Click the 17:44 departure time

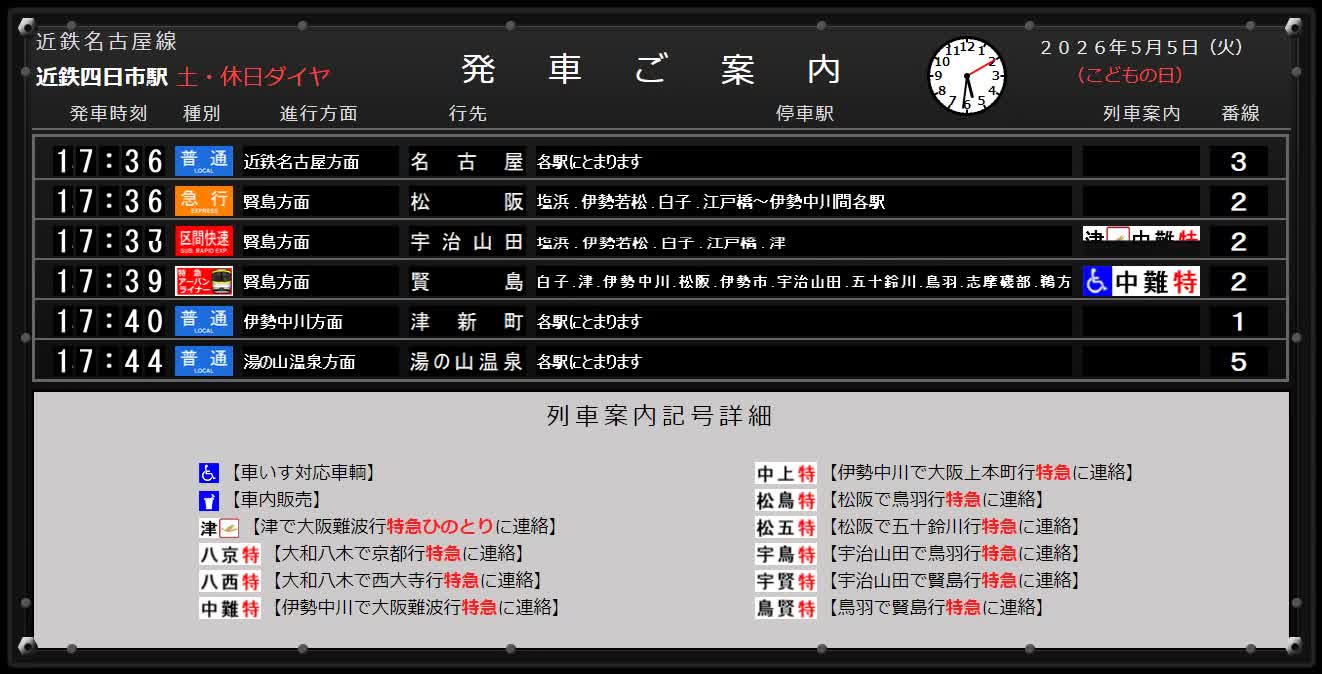point(109,361)
